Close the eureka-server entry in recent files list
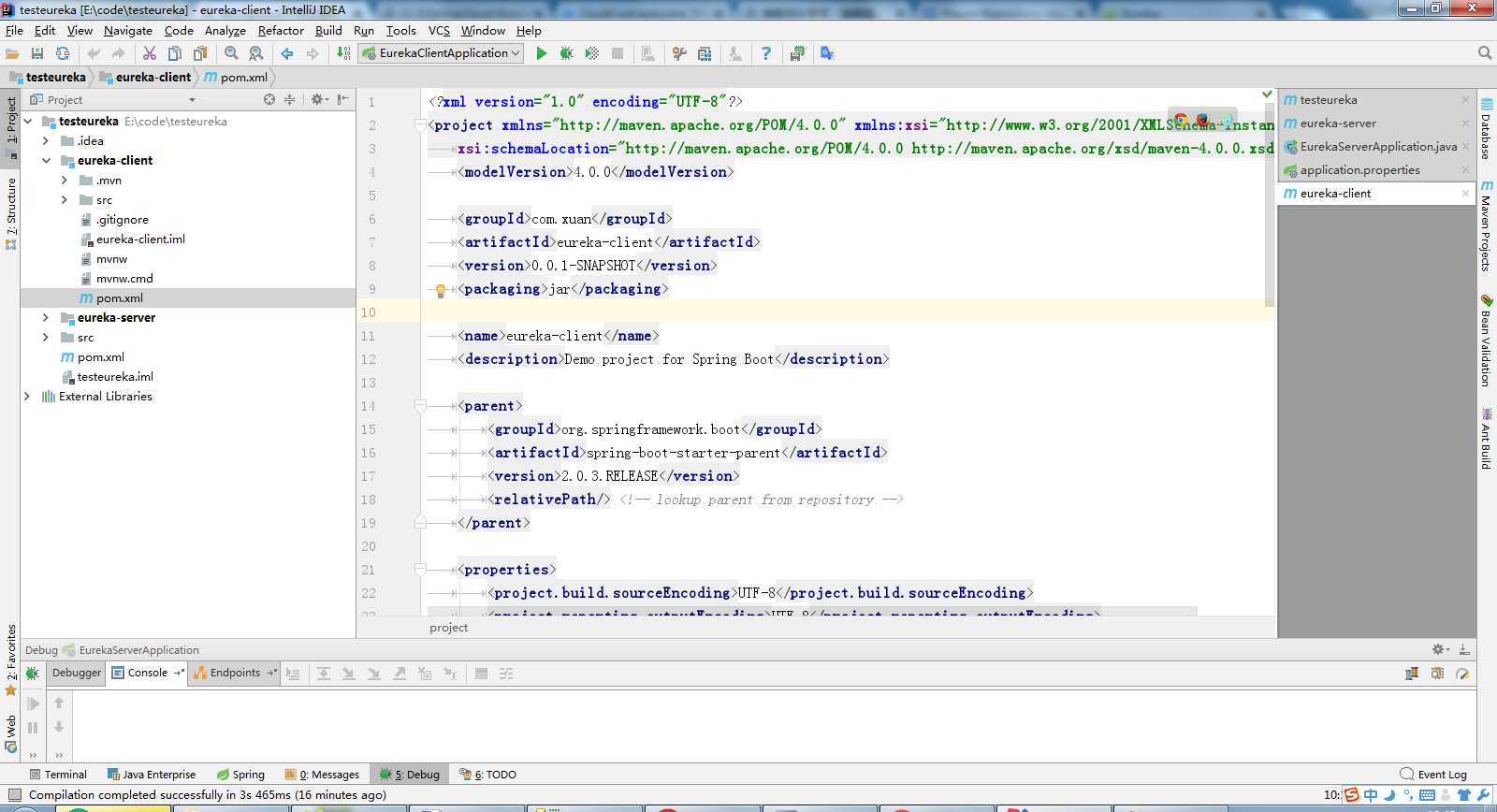Viewport: 1497px width, 812px height. [x=1465, y=123]
